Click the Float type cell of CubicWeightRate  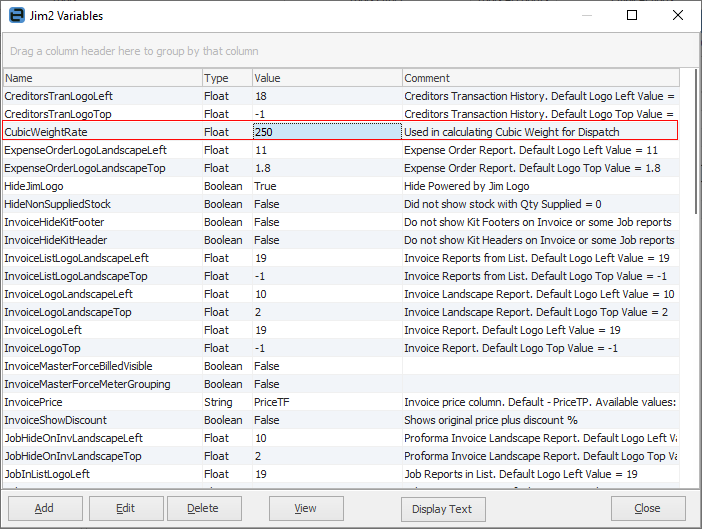click(227, 132)
